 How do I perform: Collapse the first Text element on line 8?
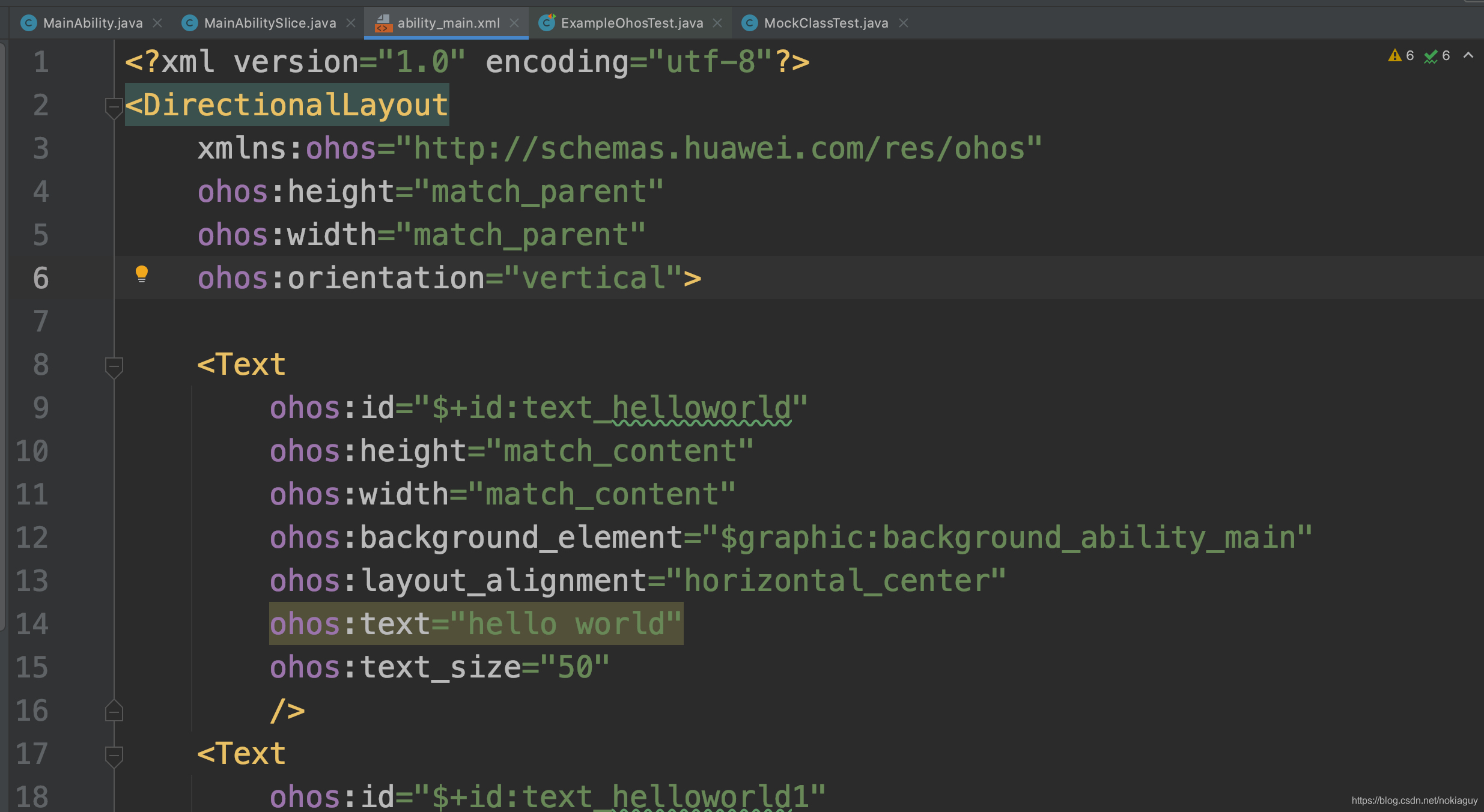[114, 368]
